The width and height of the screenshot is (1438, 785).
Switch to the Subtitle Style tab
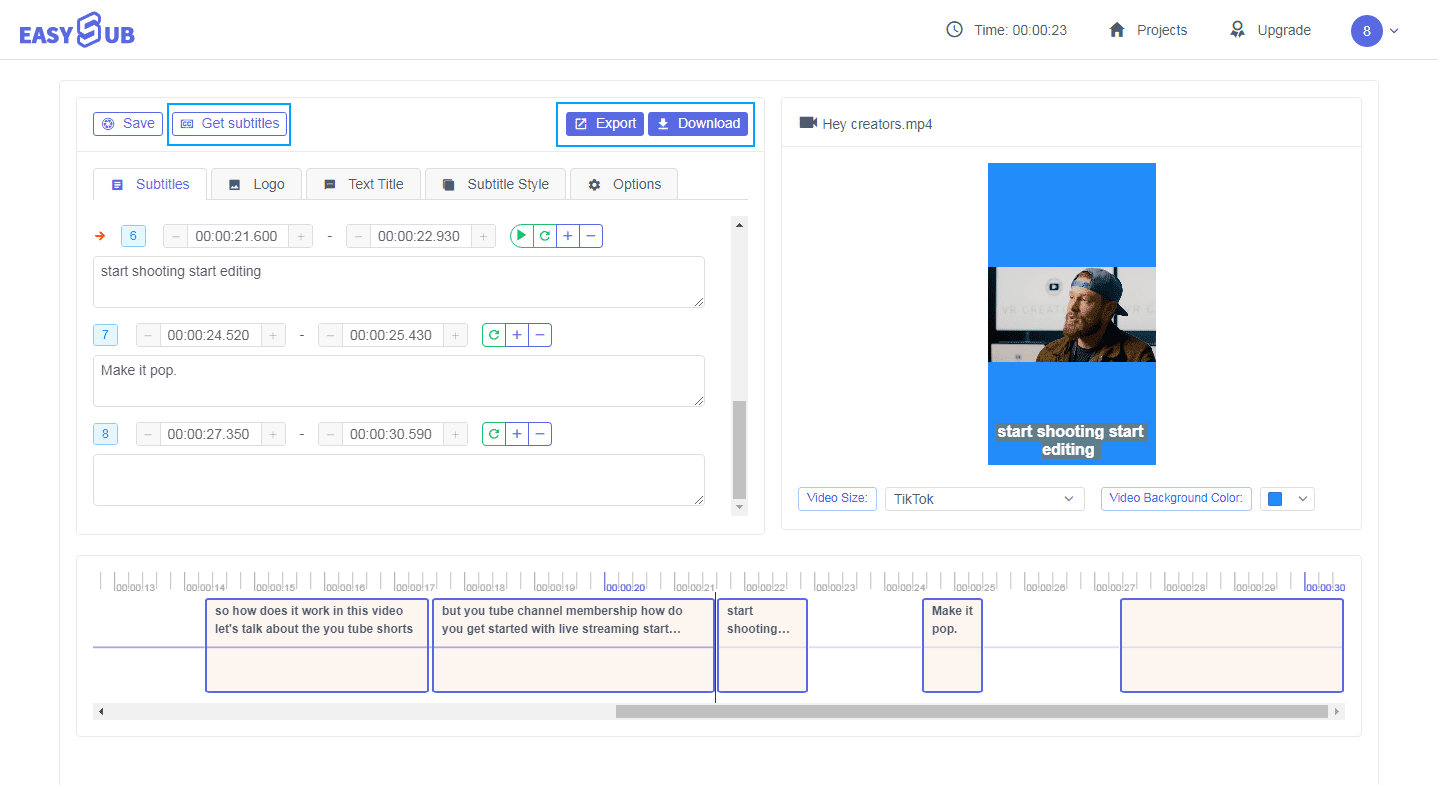coord(495,184)
